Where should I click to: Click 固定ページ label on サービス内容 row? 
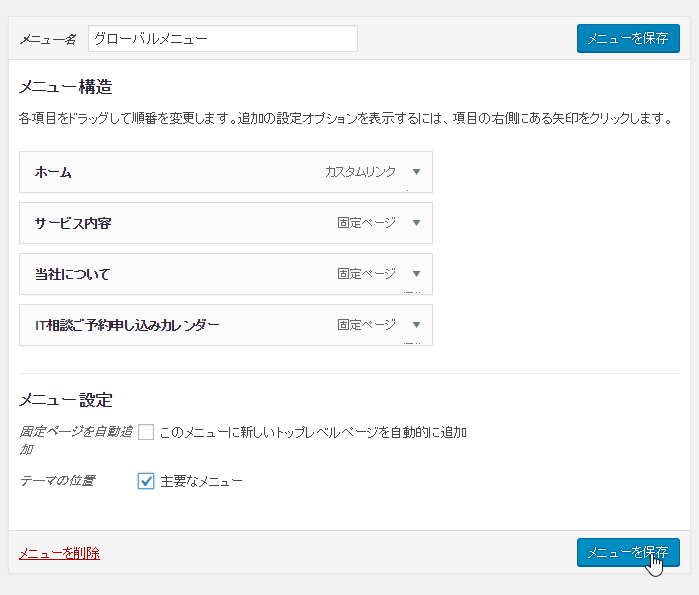(x=366, y=222)
